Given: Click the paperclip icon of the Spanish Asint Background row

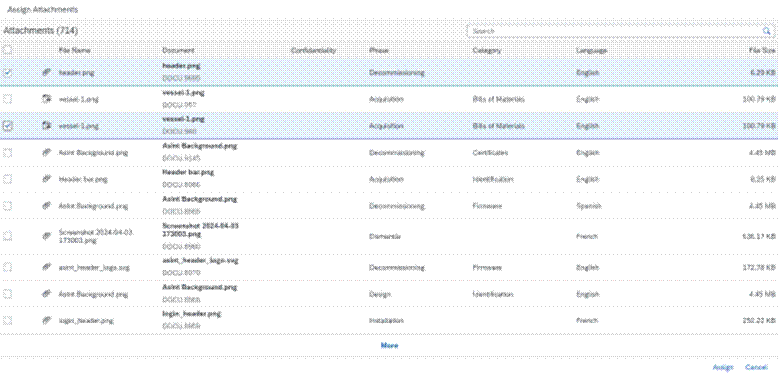Looking at the screenshot, I should [47, 205].
